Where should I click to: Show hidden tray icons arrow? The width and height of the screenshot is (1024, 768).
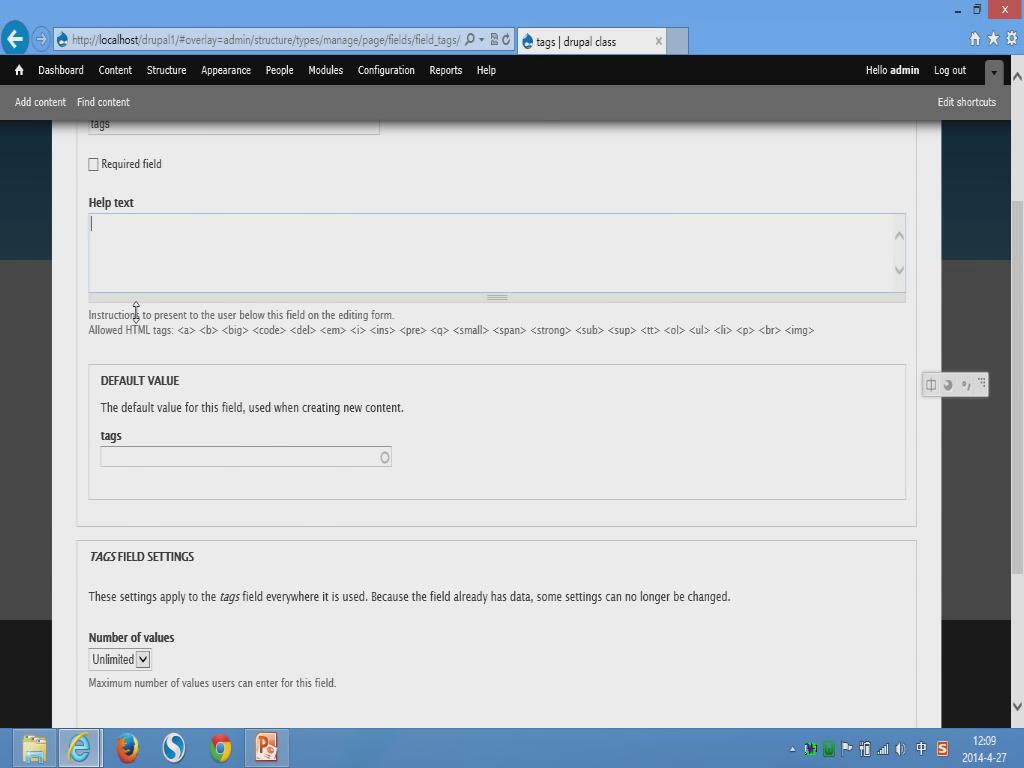coord(792,749)
